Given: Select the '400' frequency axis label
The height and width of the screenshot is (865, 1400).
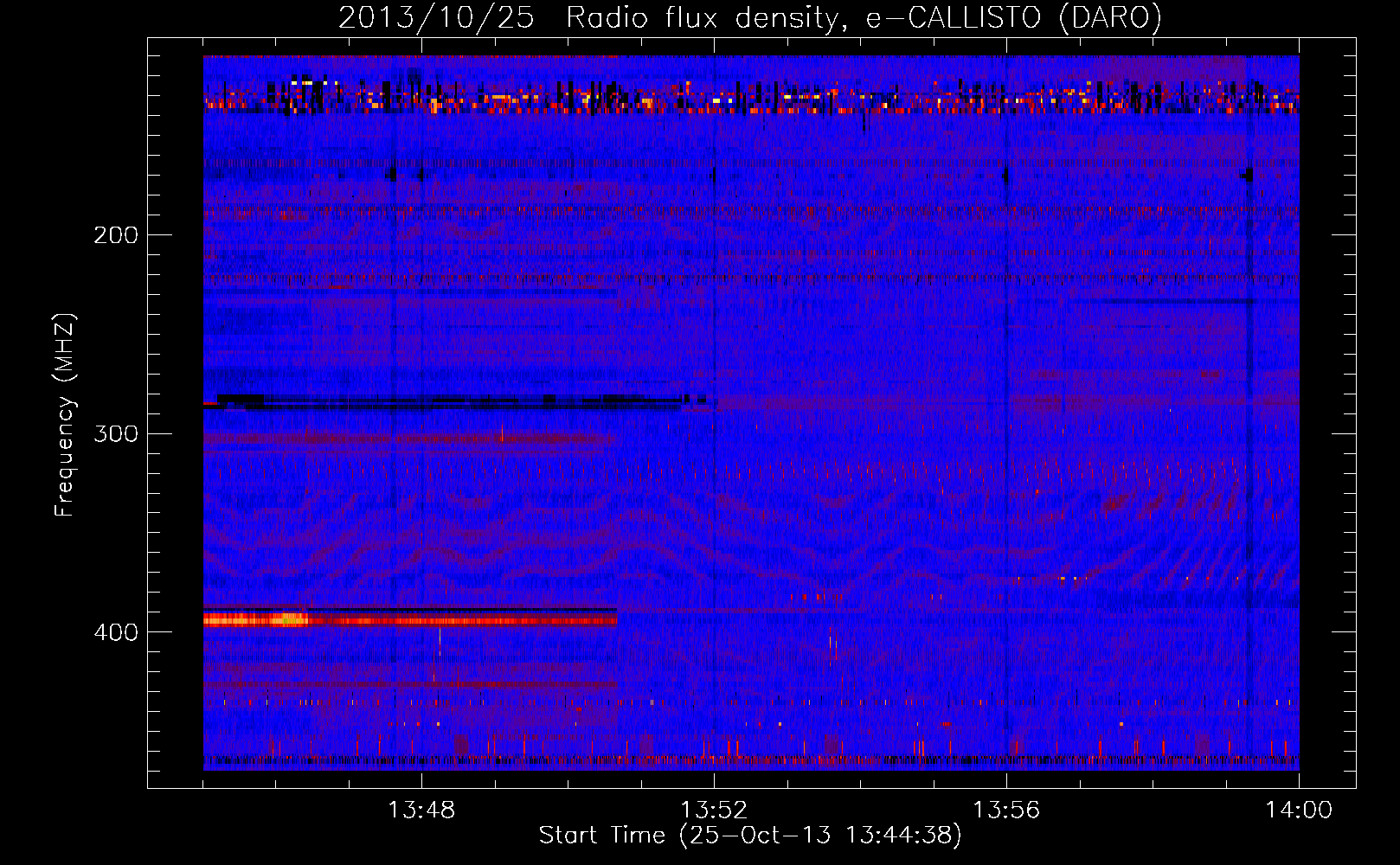Looking at the screenshot, I should pos(115,632).
